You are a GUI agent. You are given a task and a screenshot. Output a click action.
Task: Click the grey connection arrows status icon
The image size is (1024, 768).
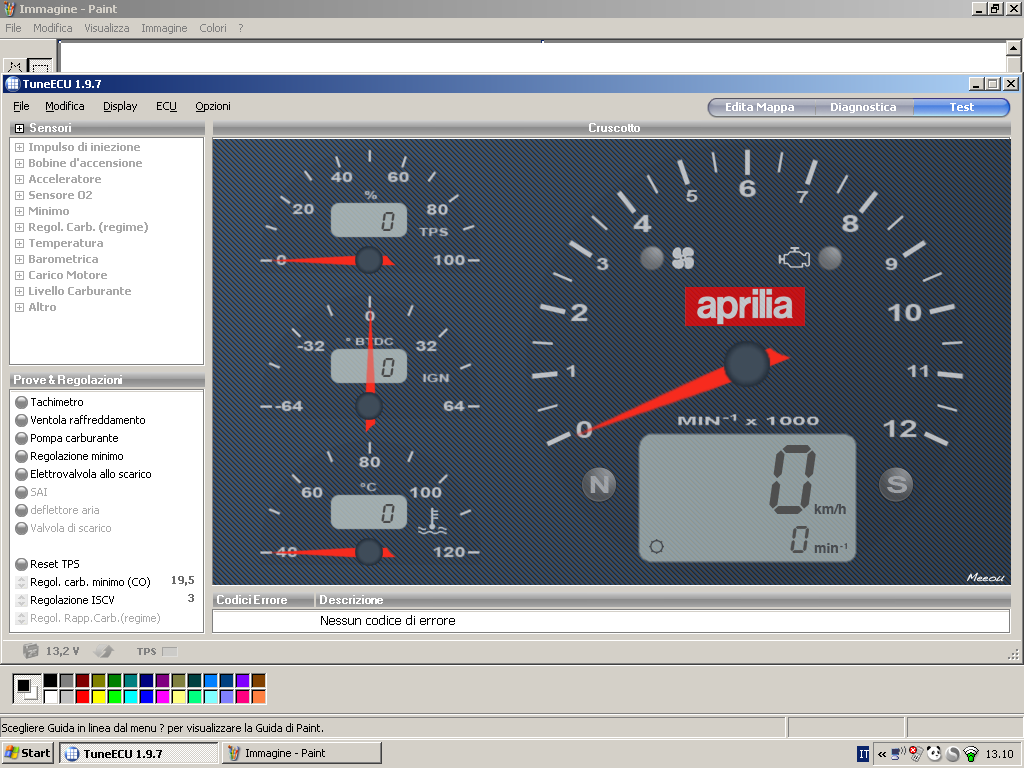(104, 650)
